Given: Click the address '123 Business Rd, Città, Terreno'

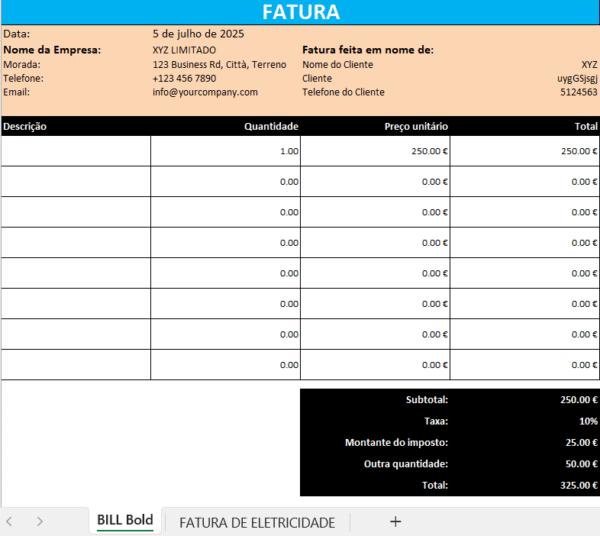Looking at the screenshot, I should pos(219,65).
